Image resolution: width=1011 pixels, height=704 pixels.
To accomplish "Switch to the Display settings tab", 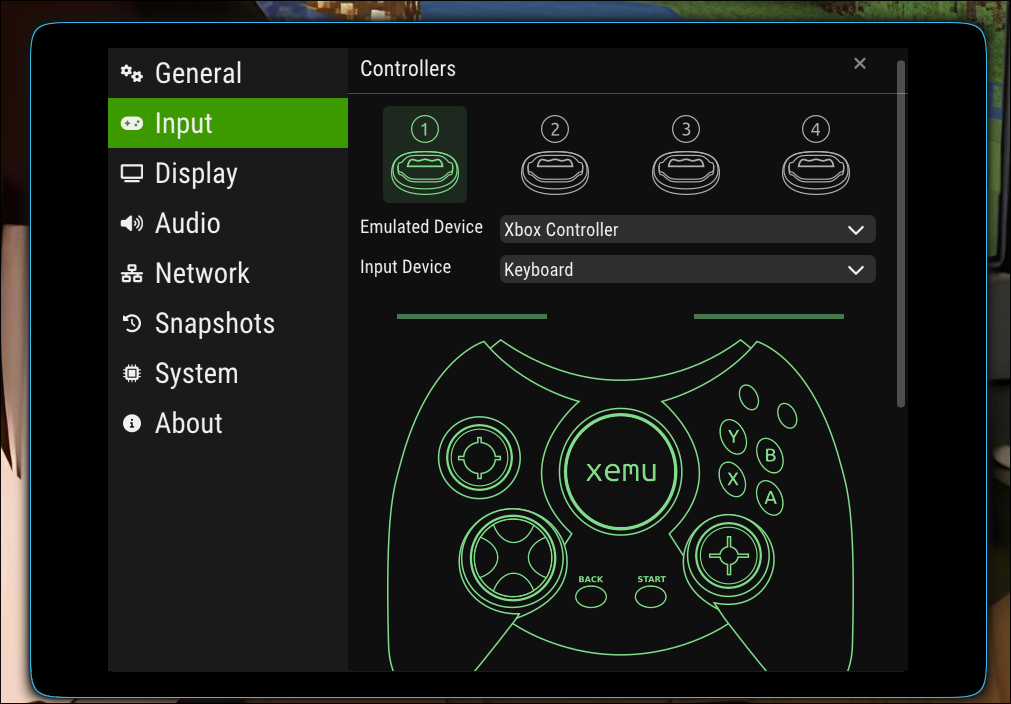I will click(228, 173).
